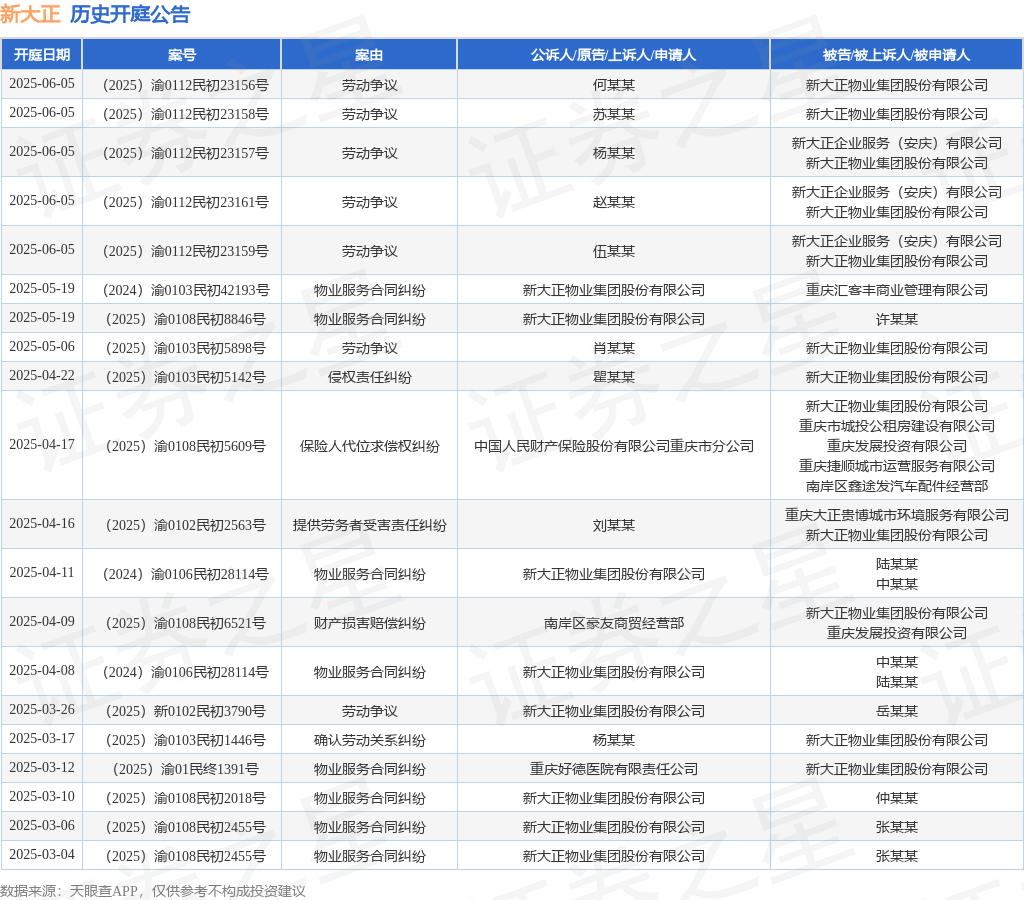Select case number 渝0102民初2563号
Image resolution: width=1024 pixels, height=900 pixels.
(185, 525)
